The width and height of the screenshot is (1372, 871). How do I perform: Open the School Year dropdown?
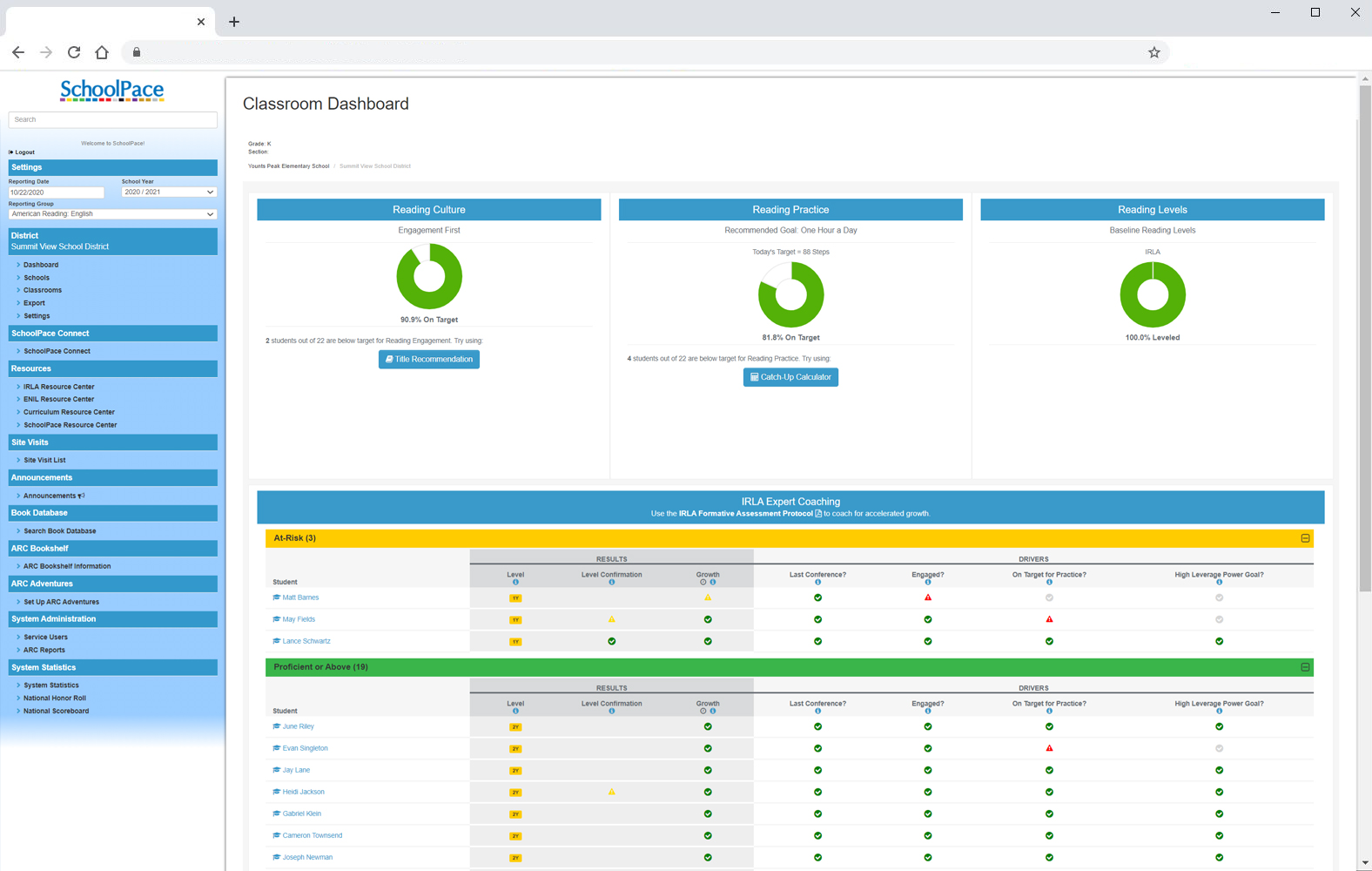(169, 192)
